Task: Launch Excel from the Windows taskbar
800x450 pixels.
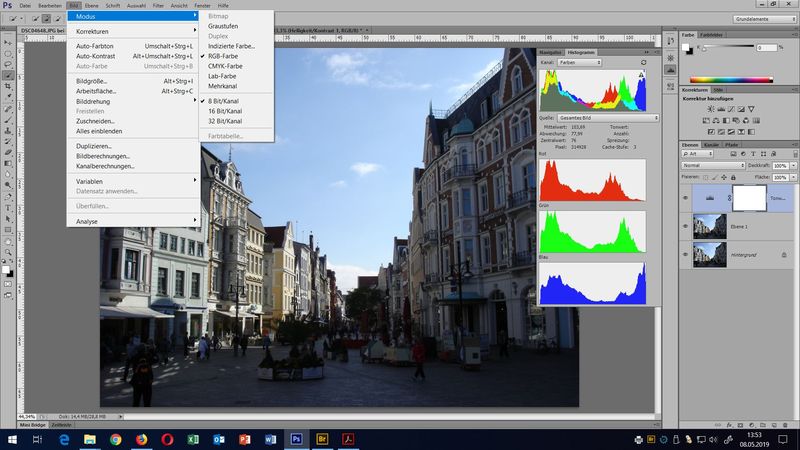Action: pos(193,439)
